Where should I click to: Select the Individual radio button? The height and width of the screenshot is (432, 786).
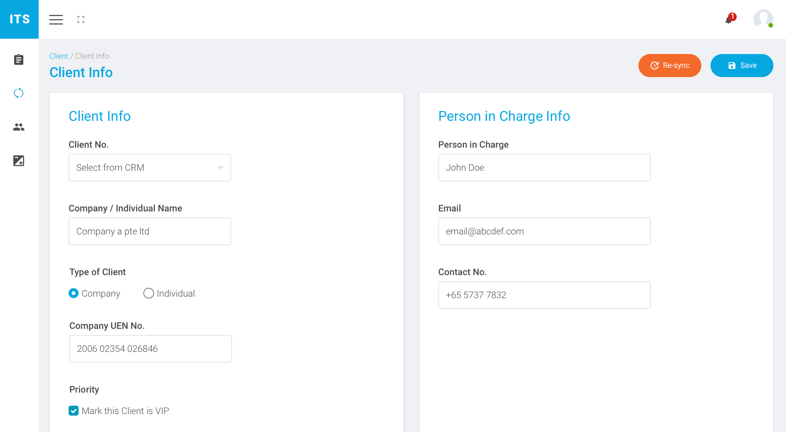coord(148,293)
